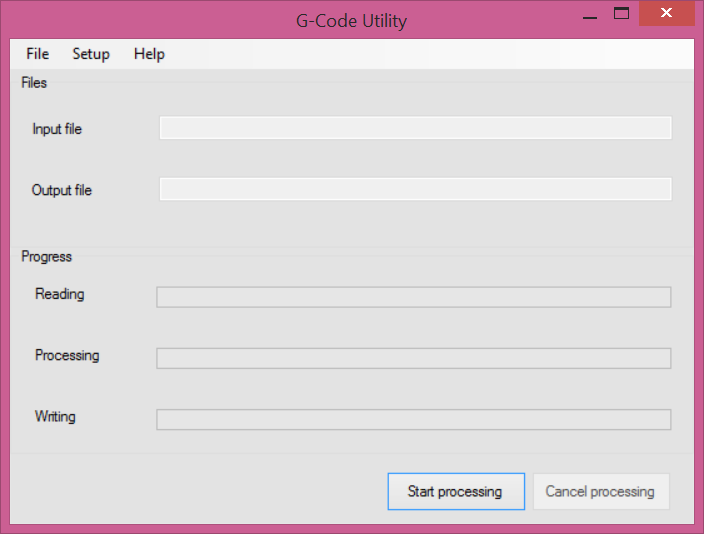Click the Reading label text
The height and width of the screenshot is (534, 704).
(60, 295)
